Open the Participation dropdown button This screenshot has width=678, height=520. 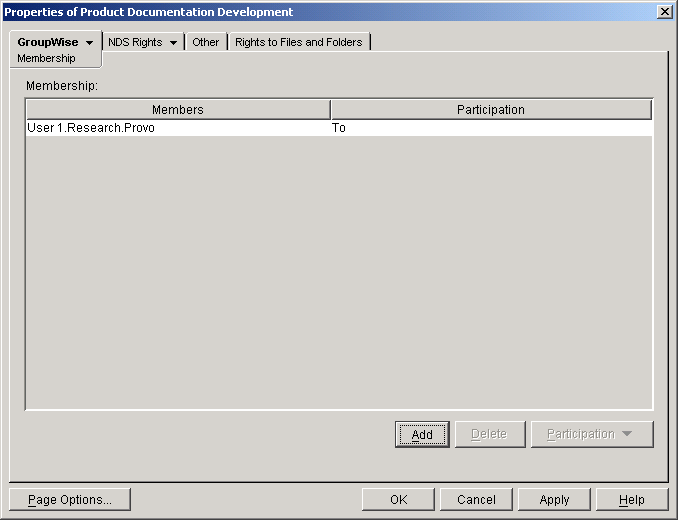tap(592, 434)
